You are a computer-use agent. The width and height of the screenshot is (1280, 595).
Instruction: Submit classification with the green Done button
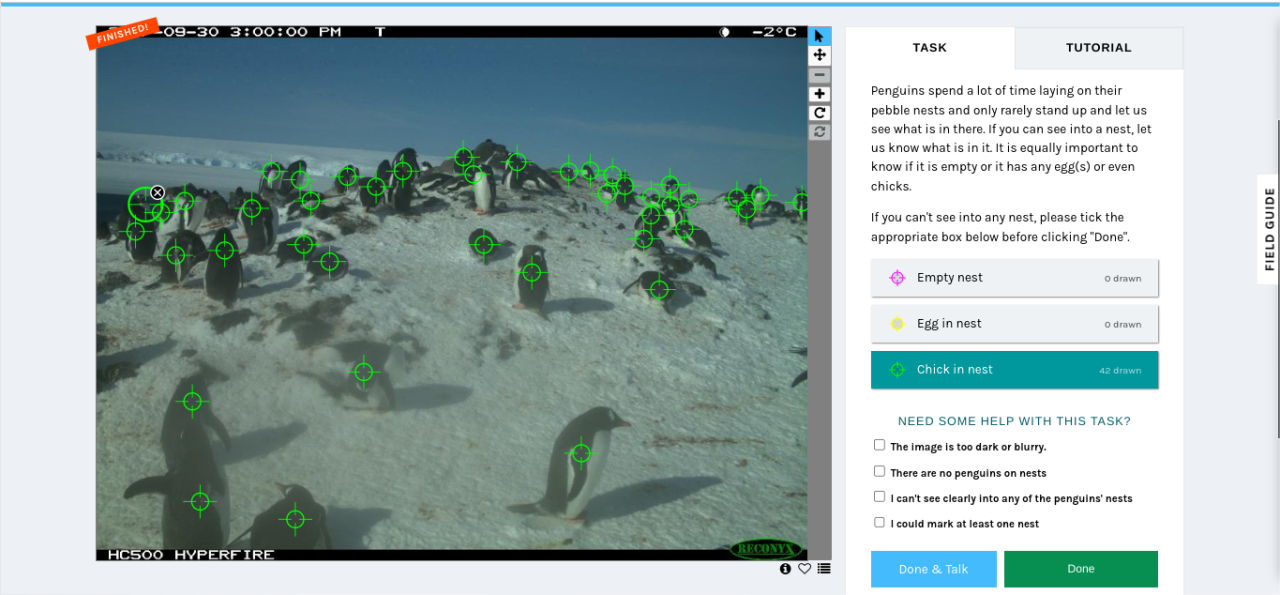1081,569
